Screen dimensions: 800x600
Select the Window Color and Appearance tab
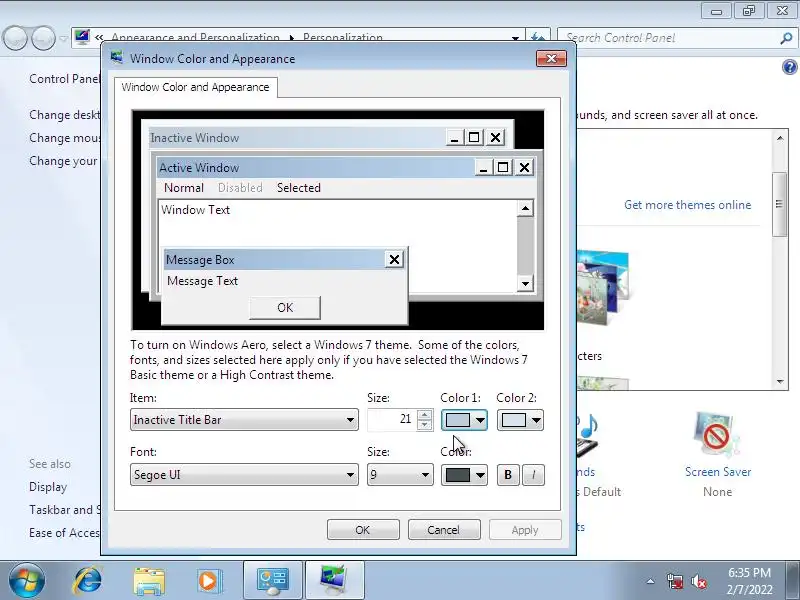(x=195, y=87)
